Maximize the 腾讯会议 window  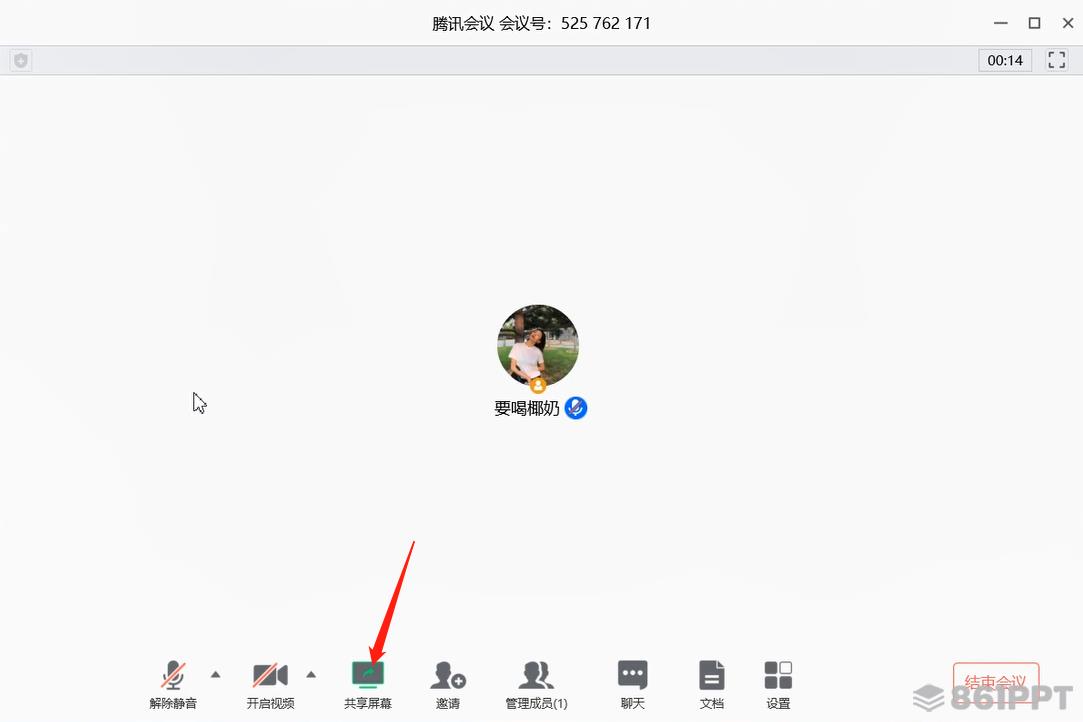pos(1034,23)
